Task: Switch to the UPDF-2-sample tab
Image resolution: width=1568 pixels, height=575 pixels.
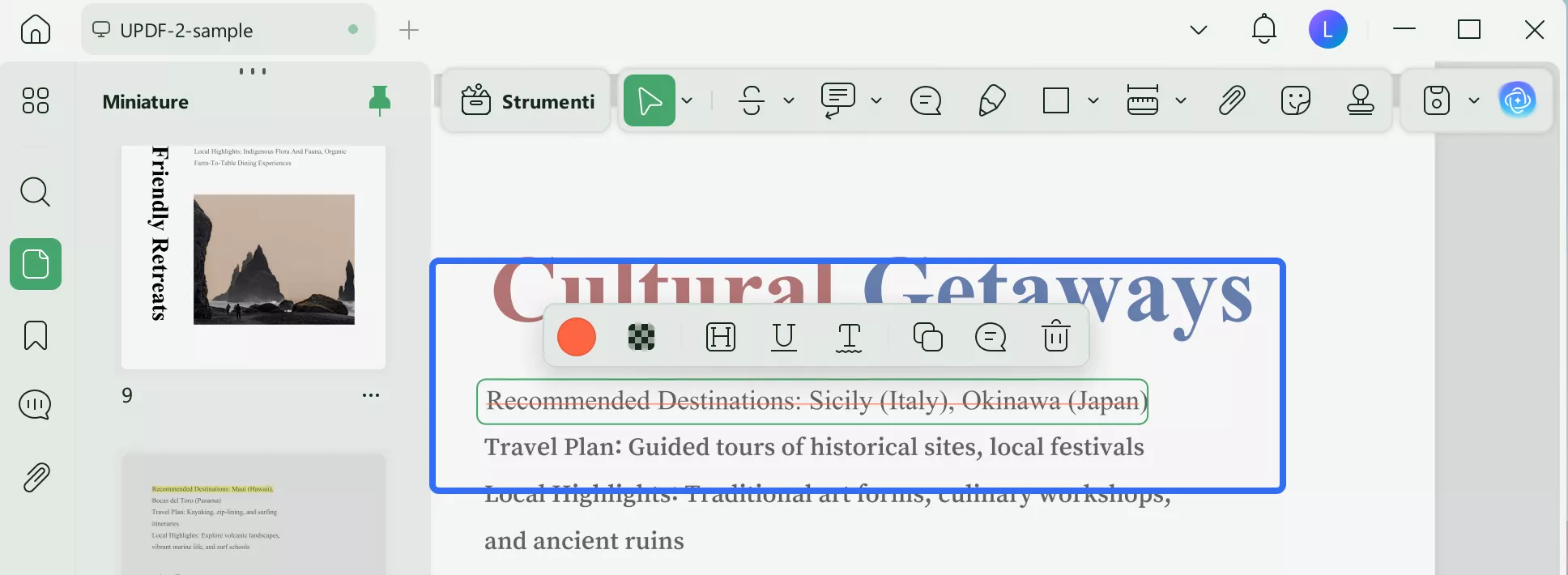Action: pyautogui.click(x=228, y=30)
